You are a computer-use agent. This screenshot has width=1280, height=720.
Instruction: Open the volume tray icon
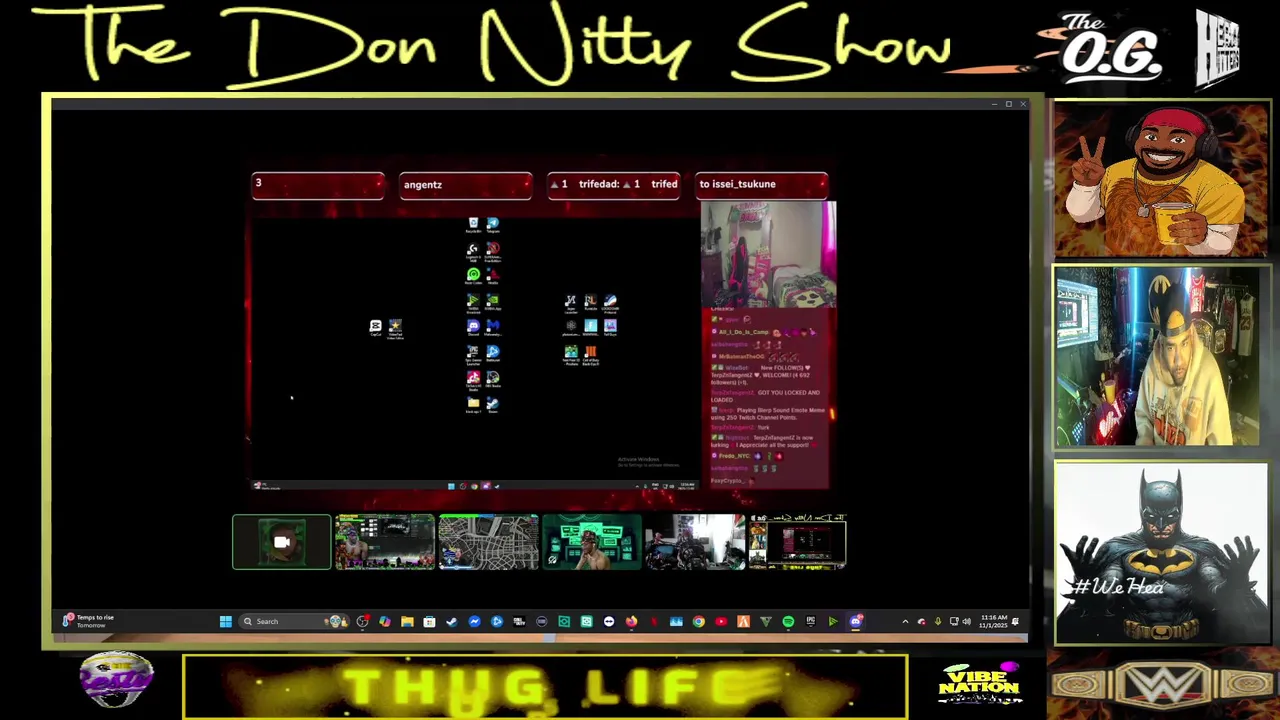967,621
